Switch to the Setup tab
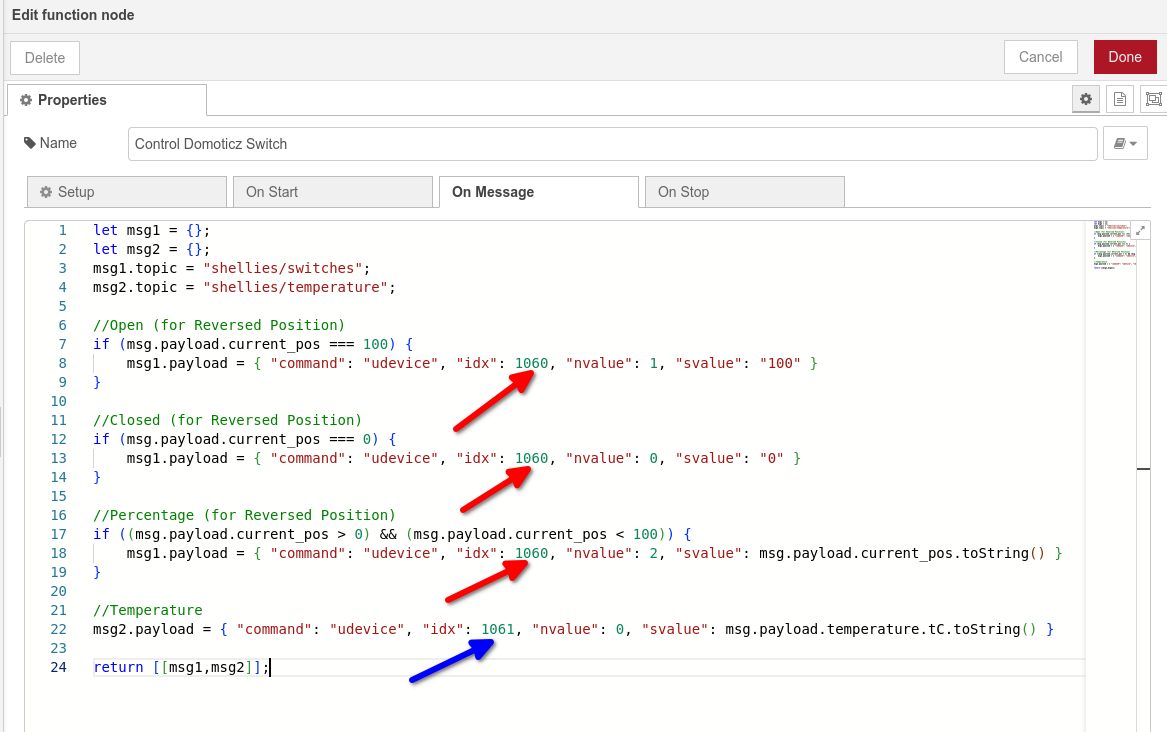This screenshot has width=1167, height=732. (x=127, y=192)
